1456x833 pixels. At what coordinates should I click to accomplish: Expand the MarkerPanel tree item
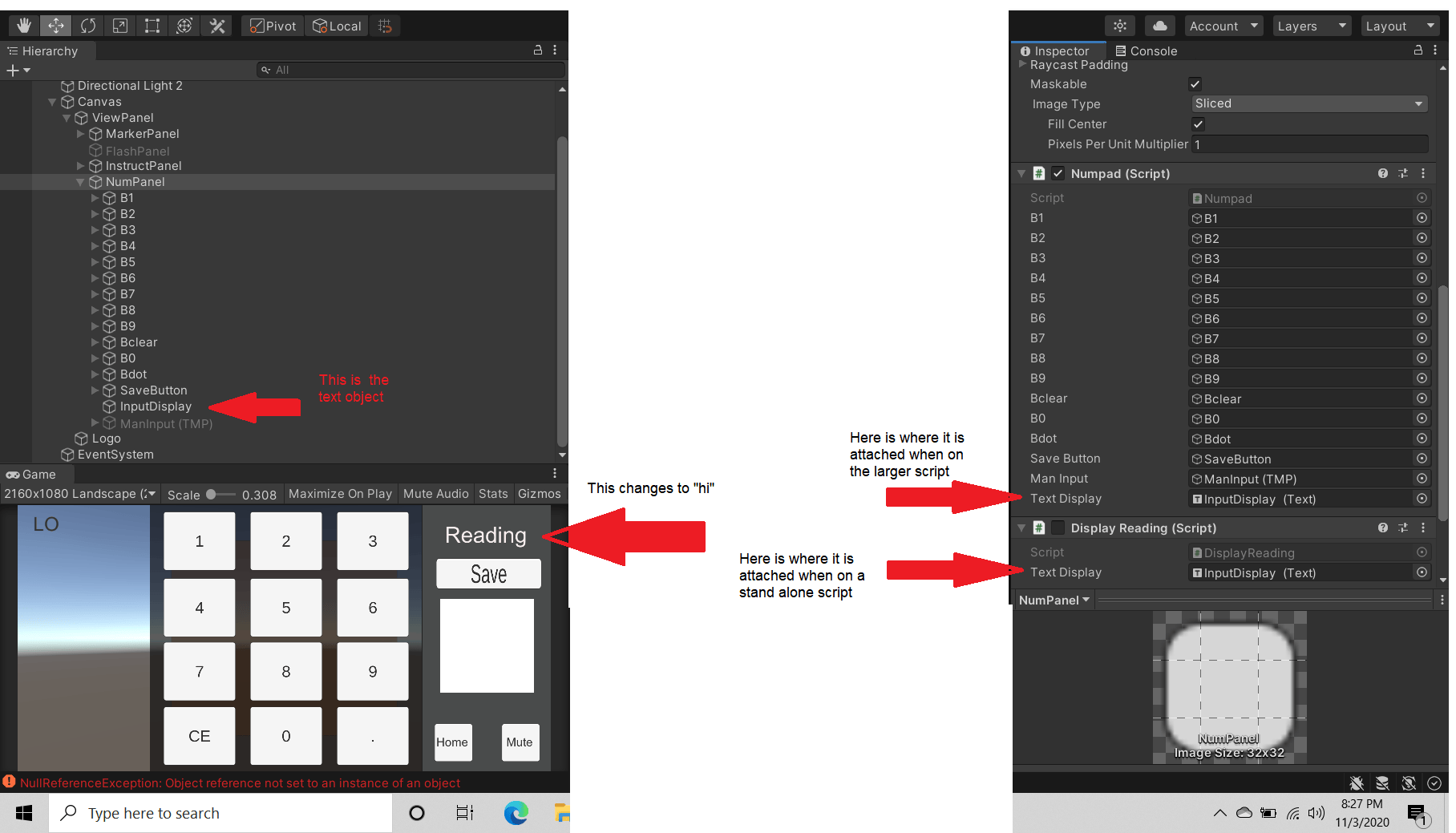click(x=80, y=134)
